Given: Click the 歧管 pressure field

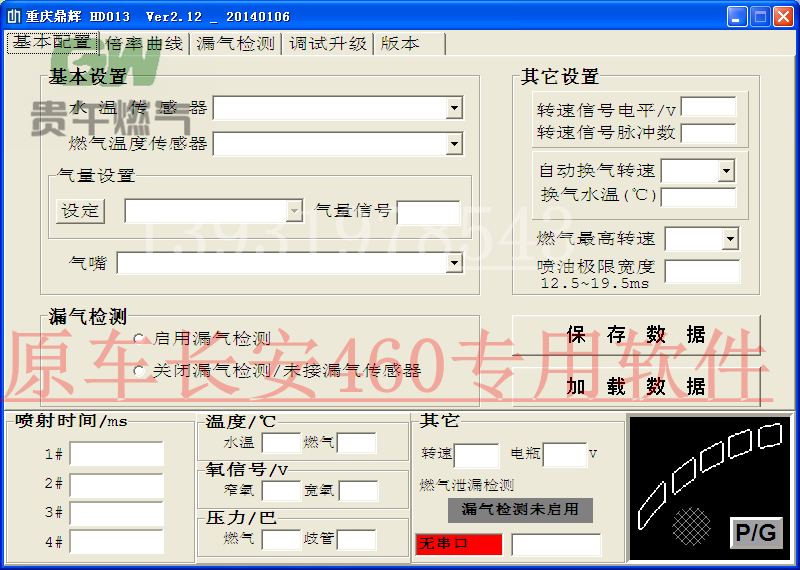Looking at the screenshot, I should pyautogui.click(x=357, y=539).
